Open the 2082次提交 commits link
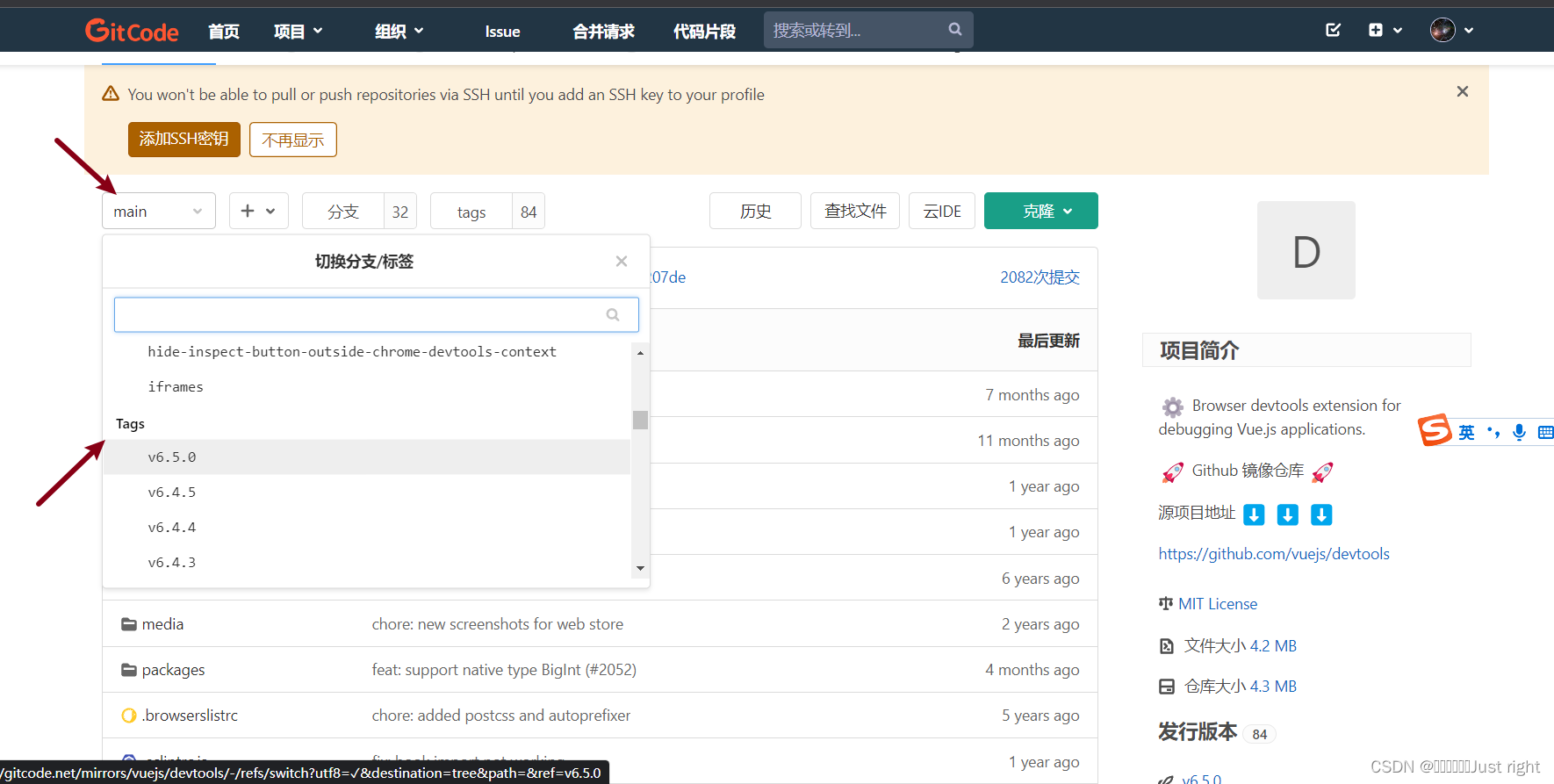1554x784 pixels. click(x=1040, y=277)
